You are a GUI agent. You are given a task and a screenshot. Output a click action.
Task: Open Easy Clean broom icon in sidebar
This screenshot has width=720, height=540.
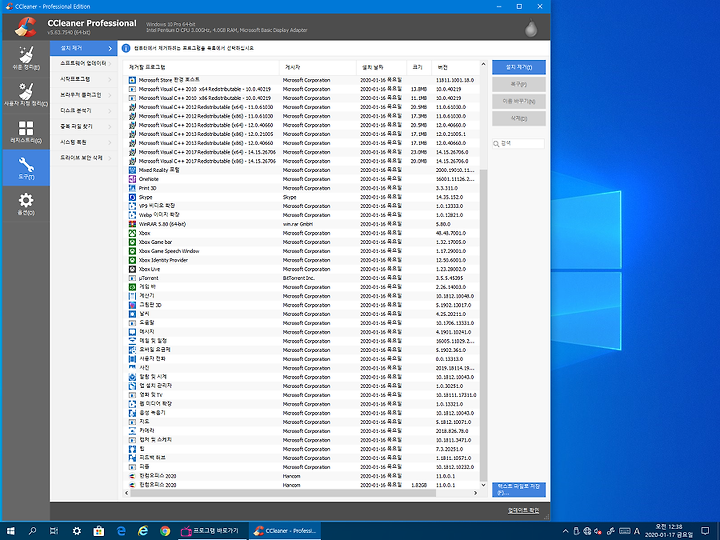click(x=26, y=55)
